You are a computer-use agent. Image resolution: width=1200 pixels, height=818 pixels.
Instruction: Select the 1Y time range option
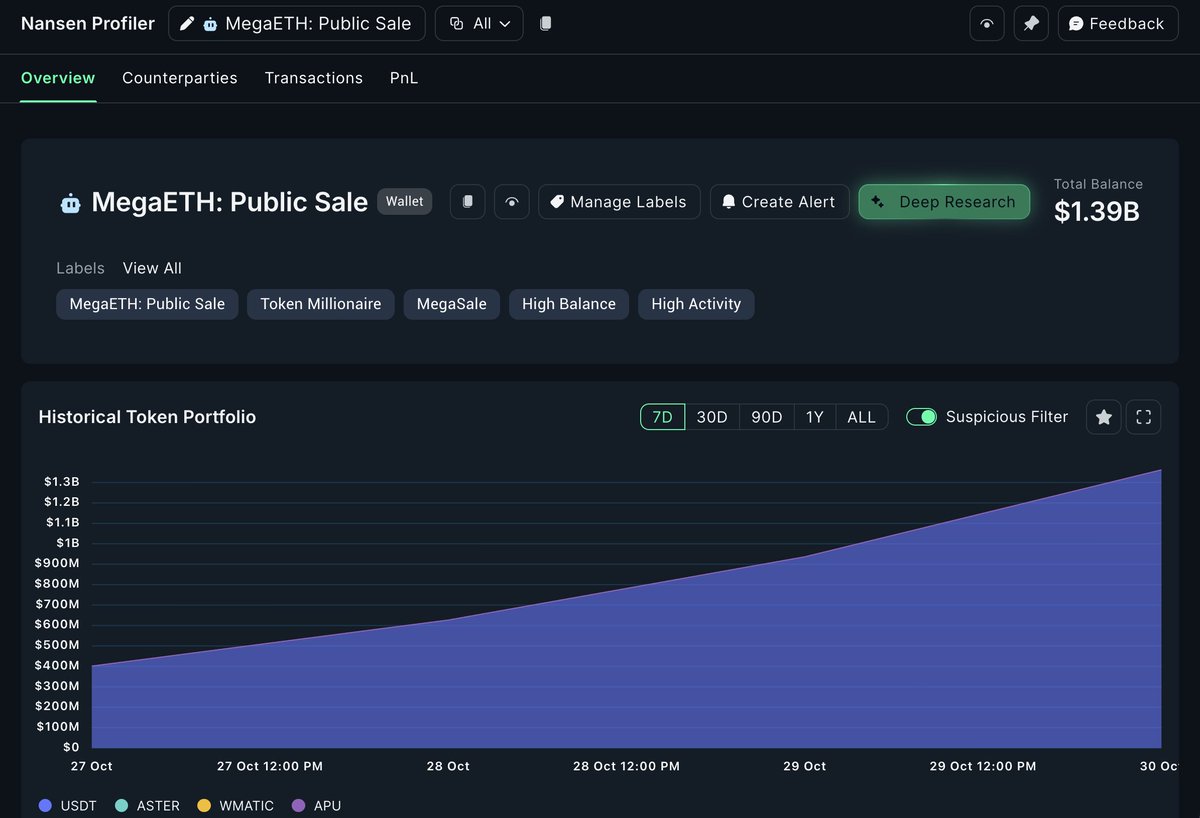[x=817, y=417]
